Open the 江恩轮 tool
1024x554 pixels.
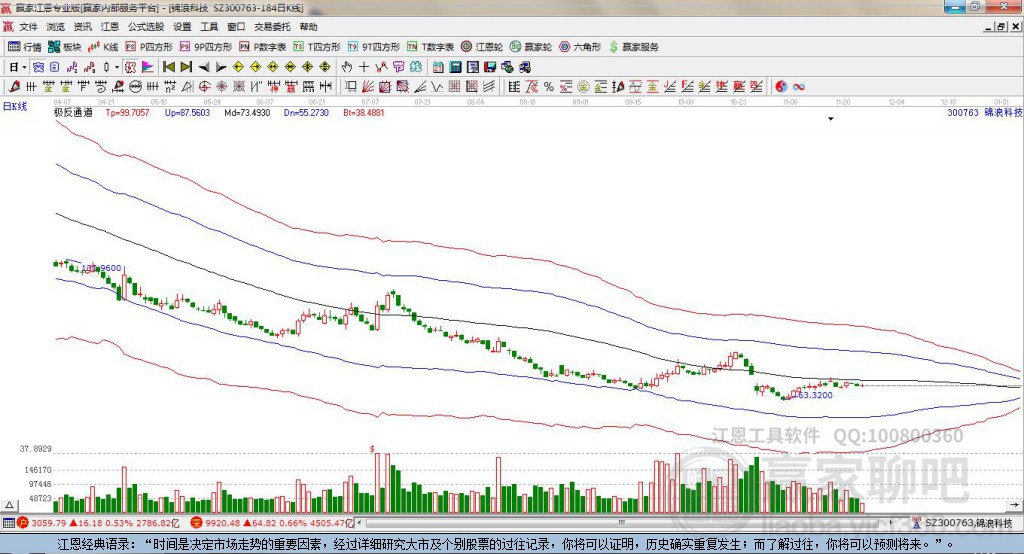pos(482,47)
